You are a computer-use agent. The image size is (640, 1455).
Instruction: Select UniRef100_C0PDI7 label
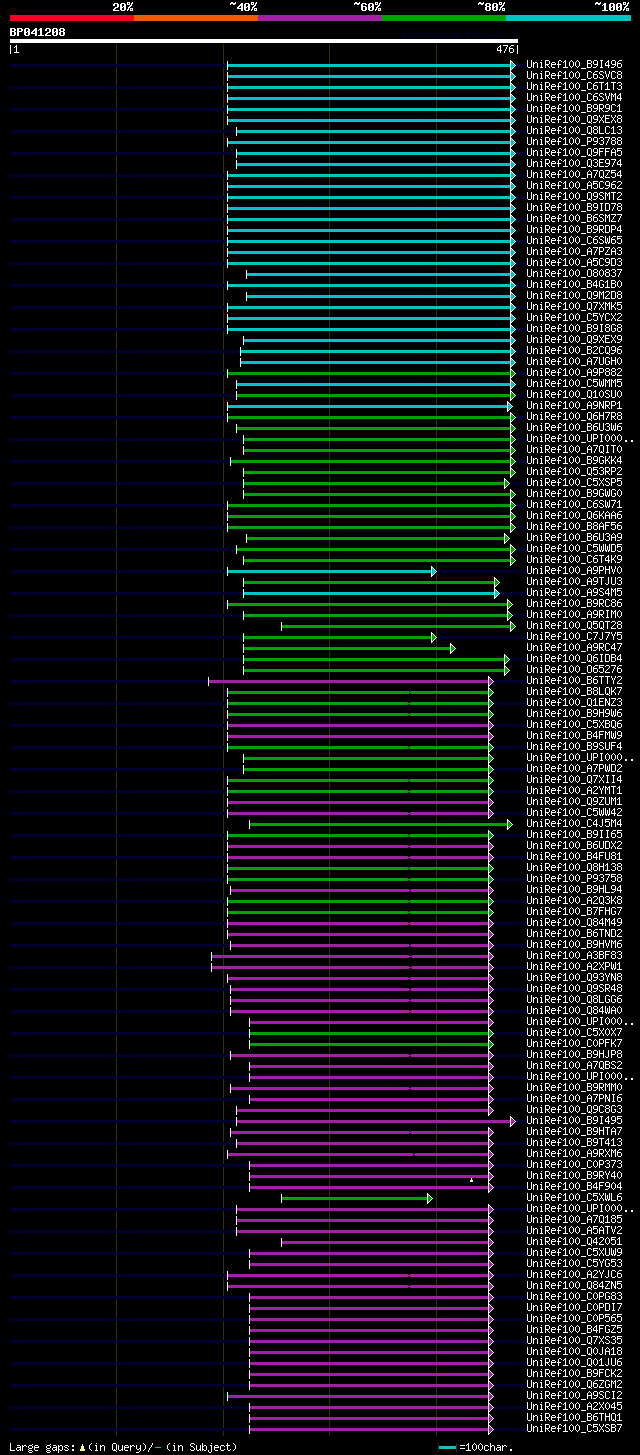(x=575, y=1307)
